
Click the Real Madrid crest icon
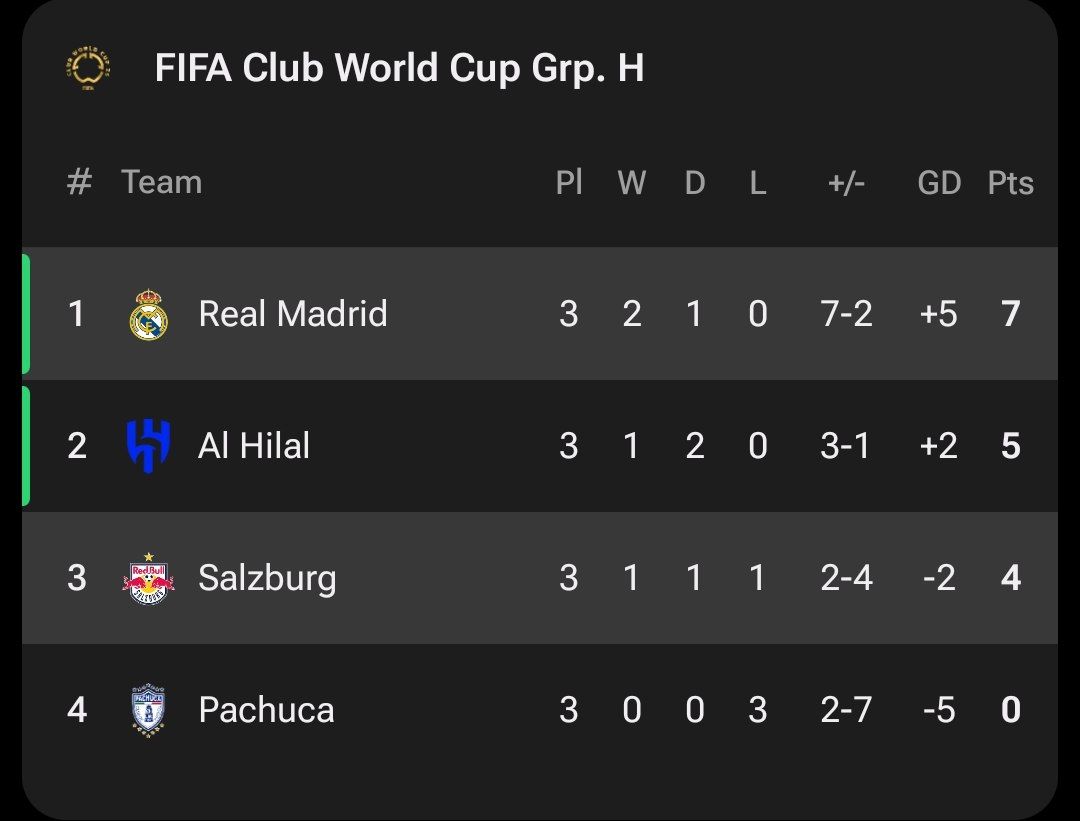(149, 315)
